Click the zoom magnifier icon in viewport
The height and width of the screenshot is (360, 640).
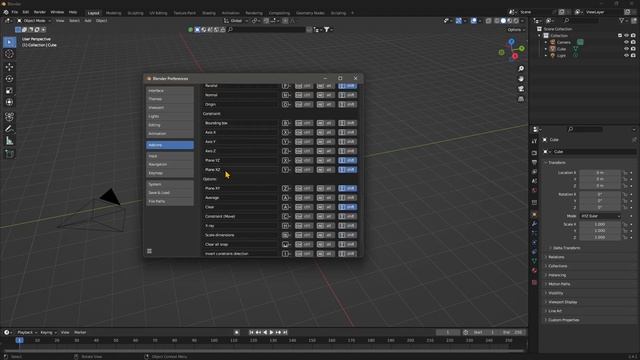(521, 69)
